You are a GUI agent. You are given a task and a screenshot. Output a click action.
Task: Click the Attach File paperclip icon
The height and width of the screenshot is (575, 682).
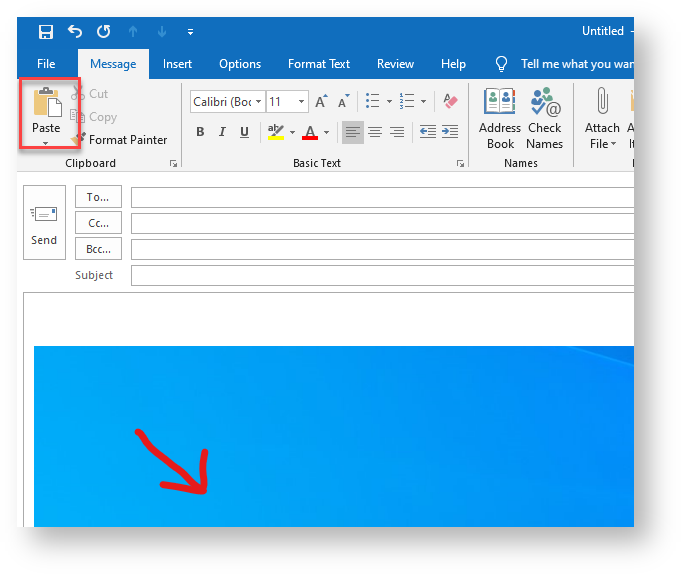point(602,102)
